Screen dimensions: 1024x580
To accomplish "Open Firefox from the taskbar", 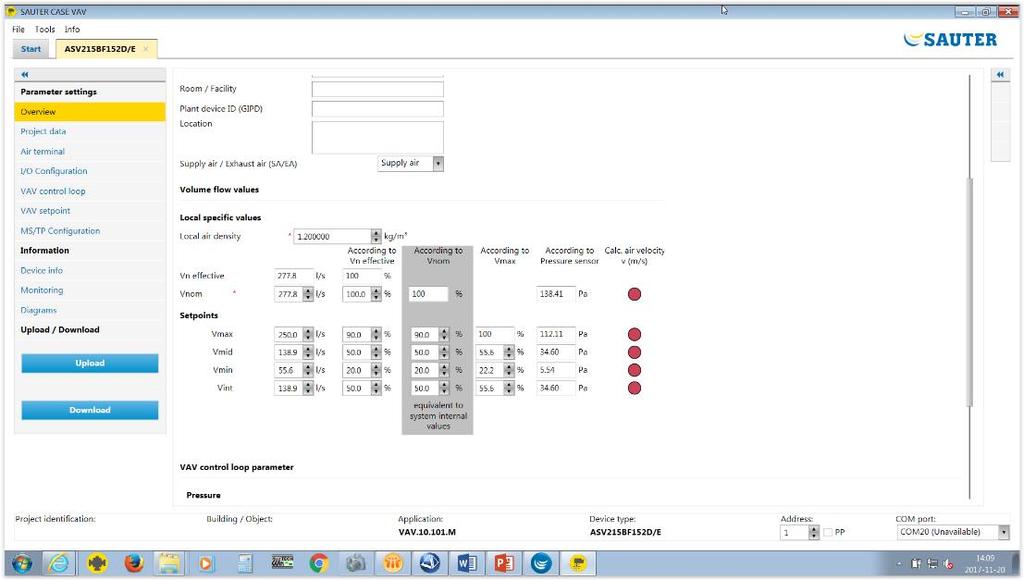I will 134,563.
